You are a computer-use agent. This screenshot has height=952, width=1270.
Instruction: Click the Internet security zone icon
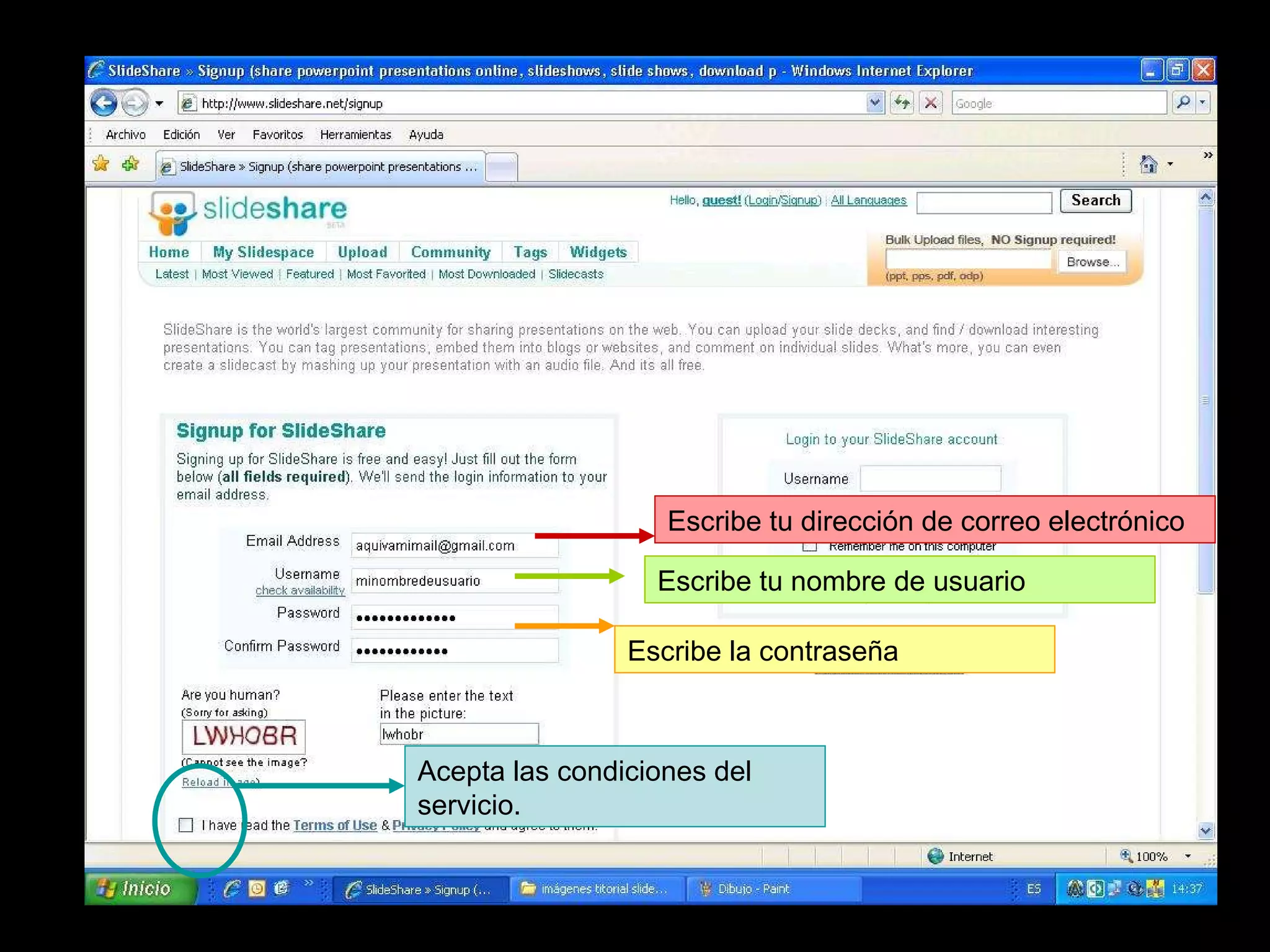click(935, 856)
